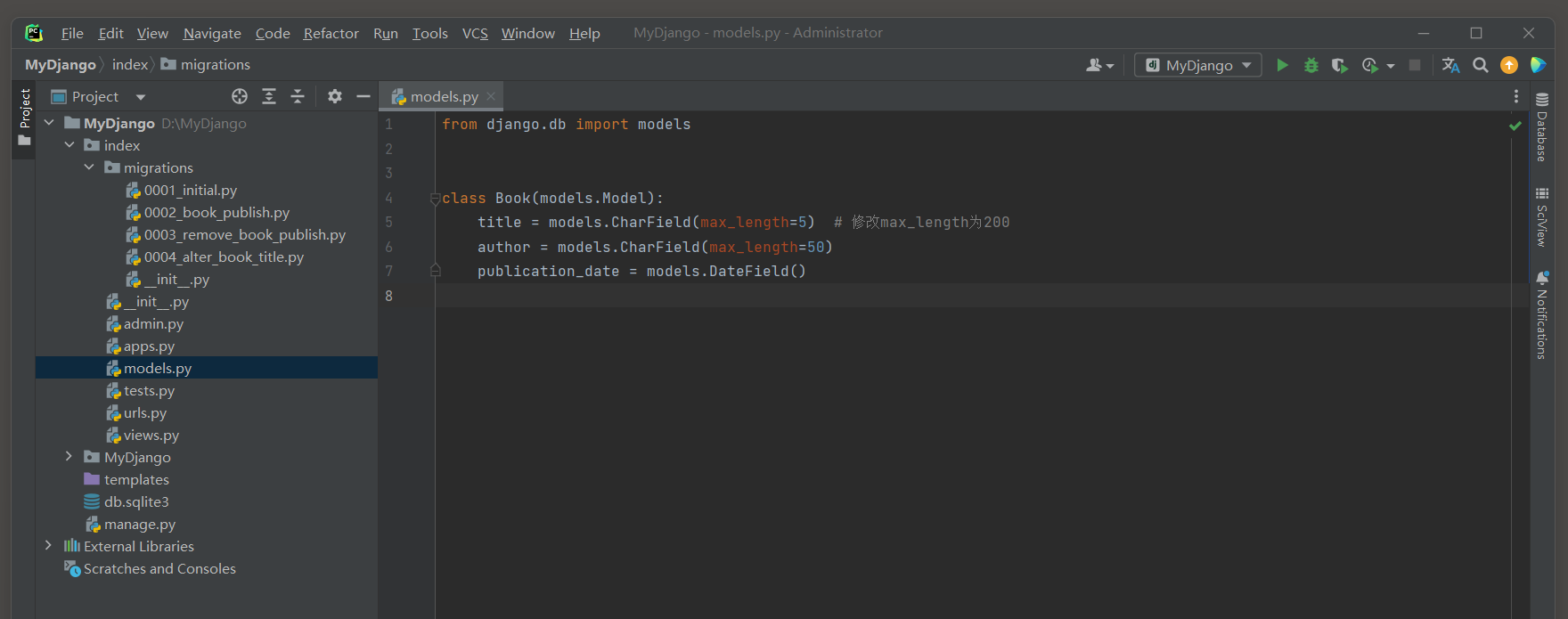Open the File menu
Screen dimensions: 1568x619
pyautogui.click(x=72, y=33)
